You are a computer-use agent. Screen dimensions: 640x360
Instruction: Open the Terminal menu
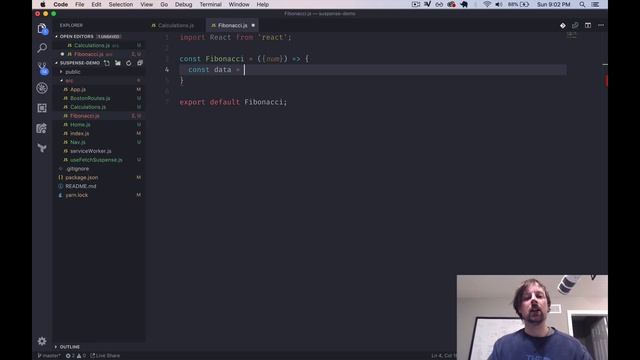click(x=211, y=4)
